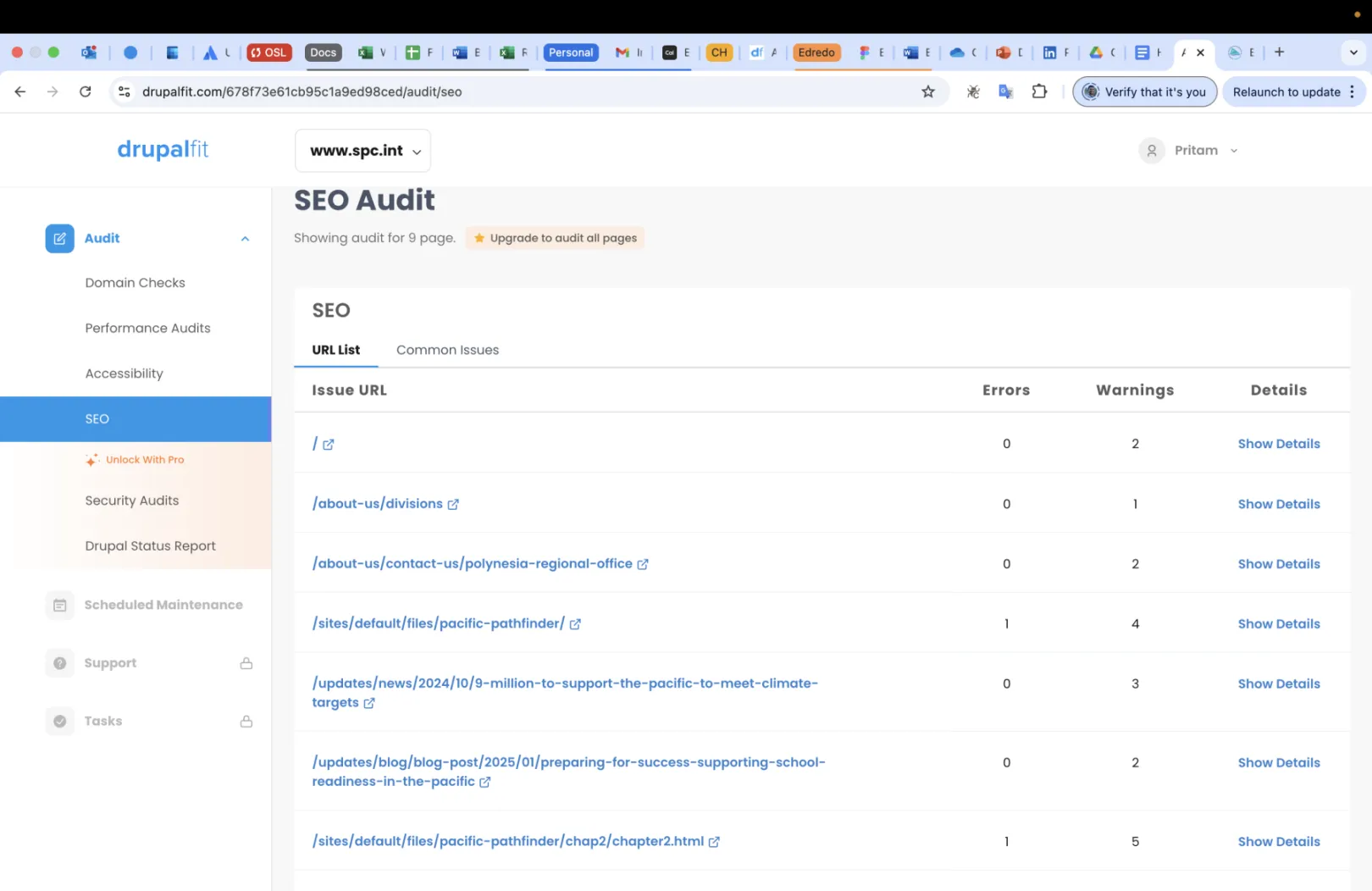Image resolution: width=1372 pixels, height=891 pixels.
Task: Click the Audit pencil icon in sidebar
Action: pos(59,239)
